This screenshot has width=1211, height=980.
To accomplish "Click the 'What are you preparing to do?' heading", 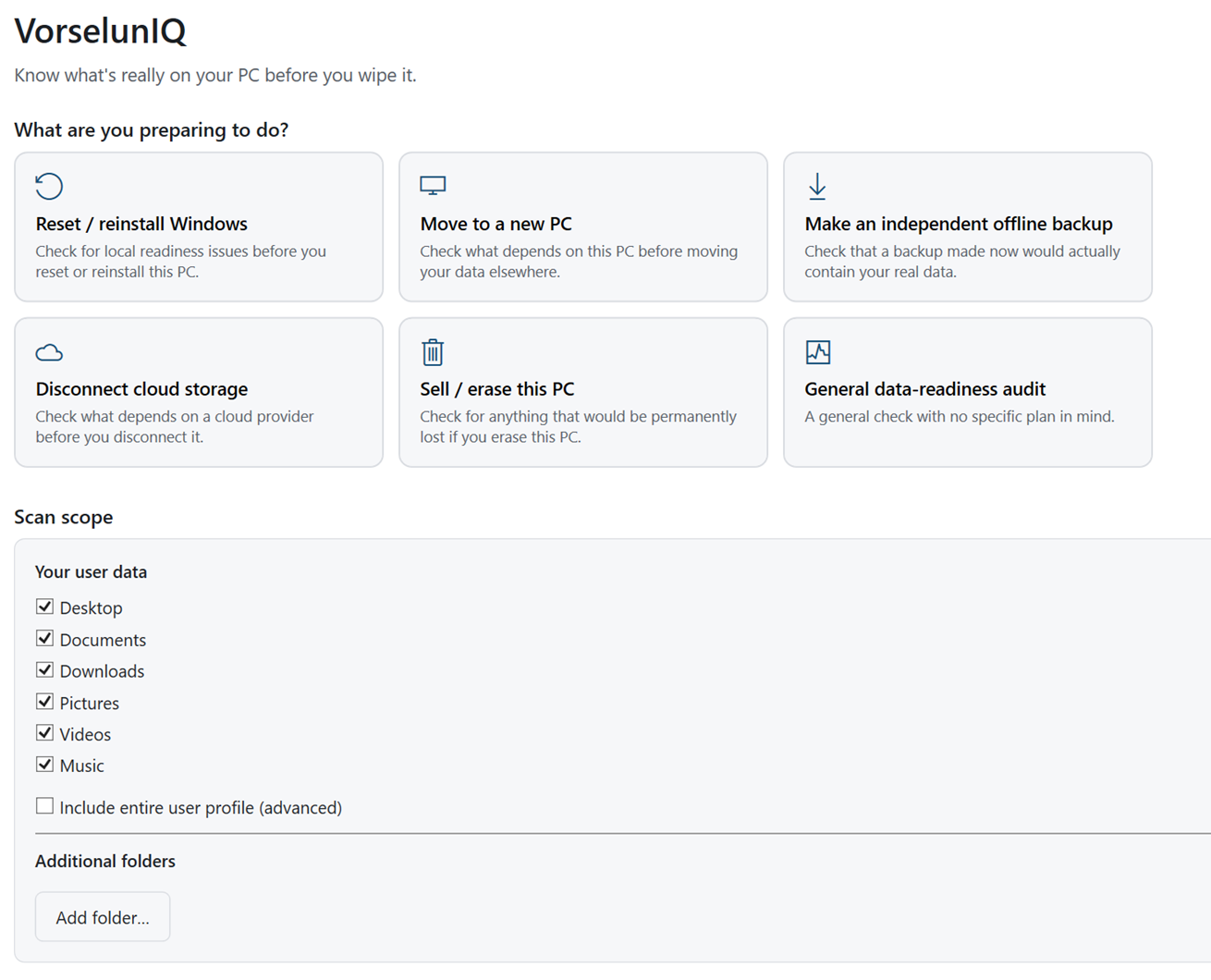I will click(x=152, y=130).
